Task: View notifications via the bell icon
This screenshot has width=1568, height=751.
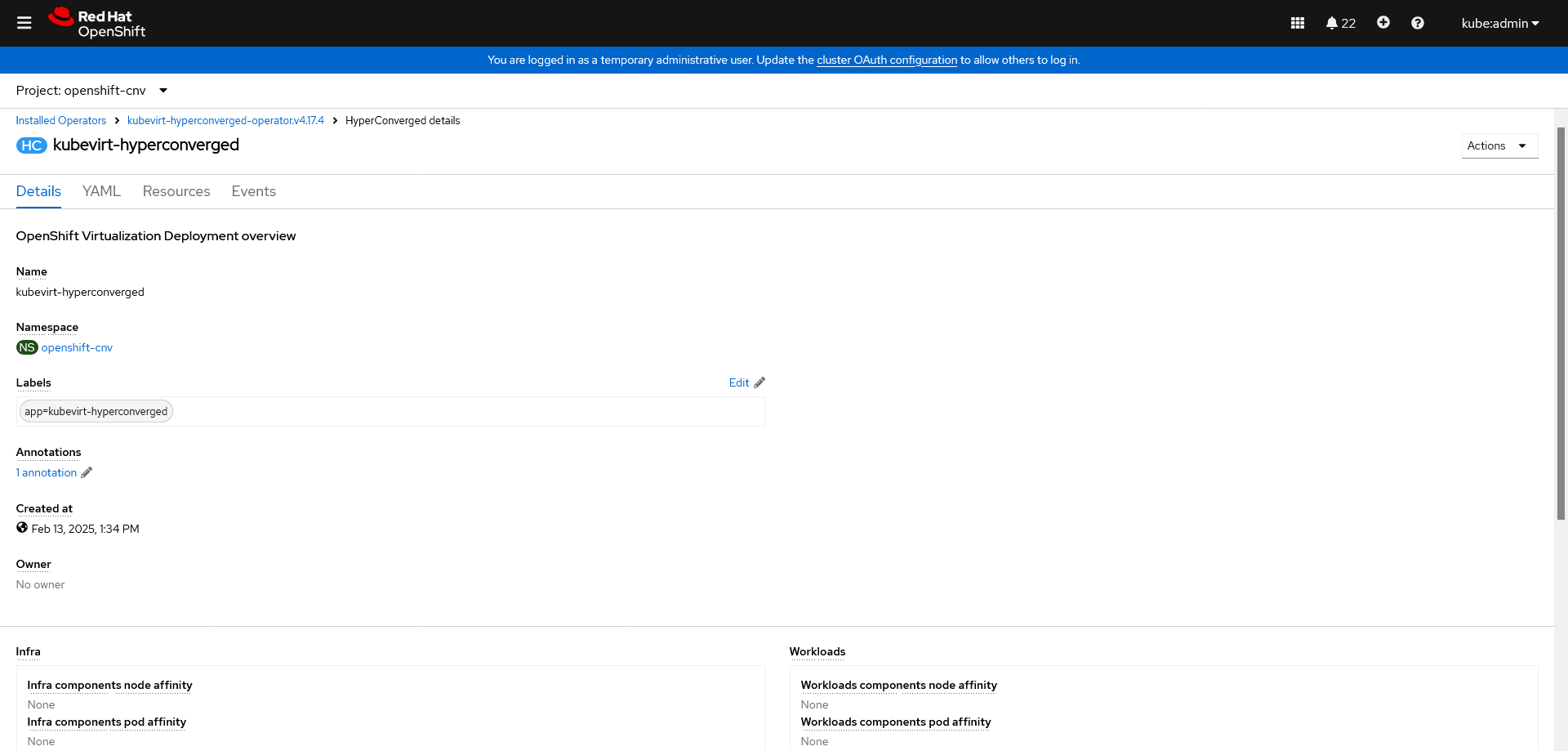Action: click(1334, 23)
